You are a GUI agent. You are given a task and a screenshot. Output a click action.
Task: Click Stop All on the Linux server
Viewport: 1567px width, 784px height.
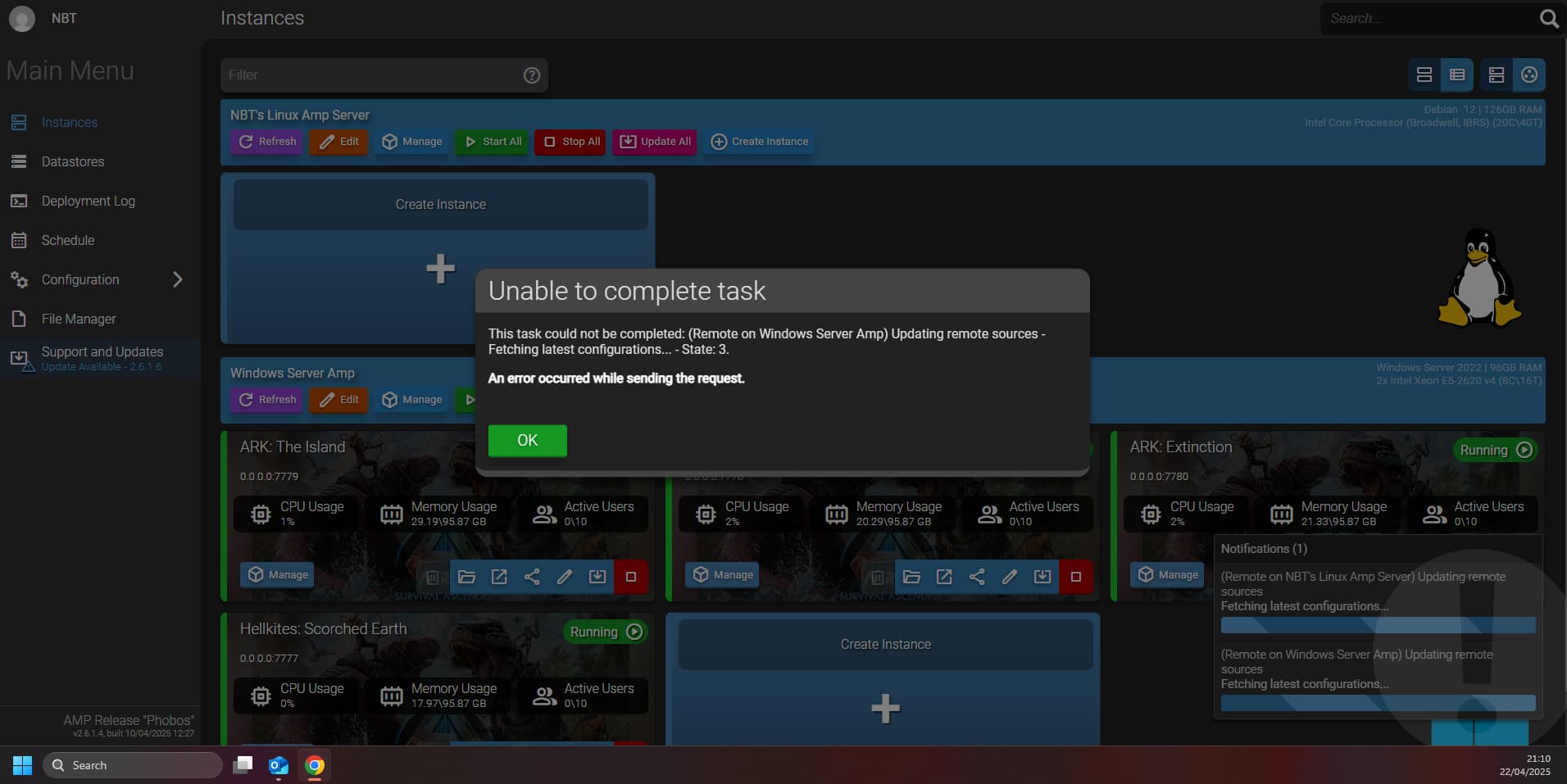click(570, 142)
